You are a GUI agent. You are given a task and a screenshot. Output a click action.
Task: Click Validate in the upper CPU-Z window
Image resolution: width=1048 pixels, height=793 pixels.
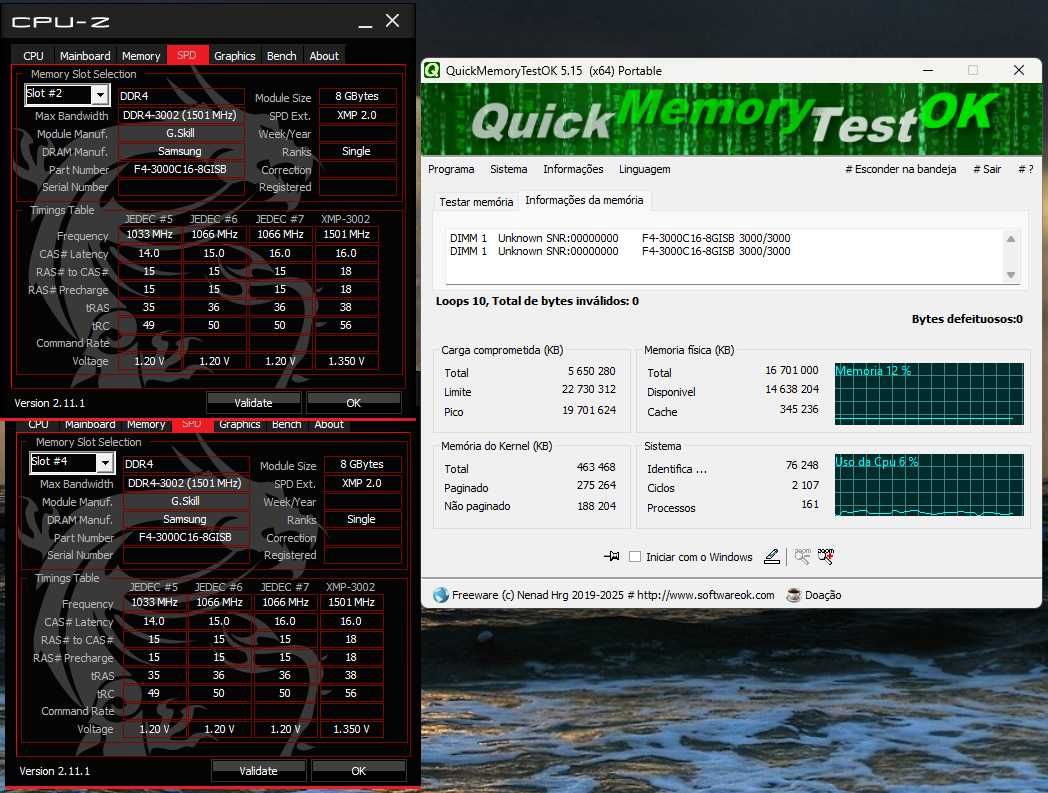pyautogui.click(x=253, y=403)
